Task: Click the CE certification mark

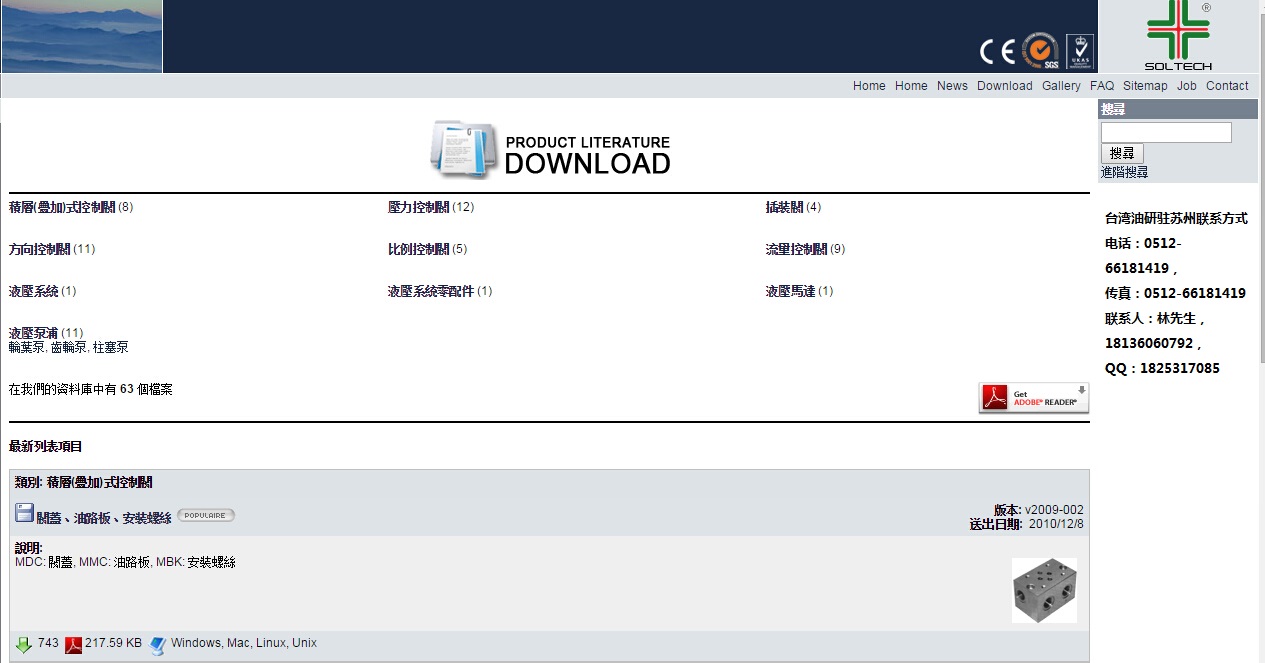Action: point(997,52)
